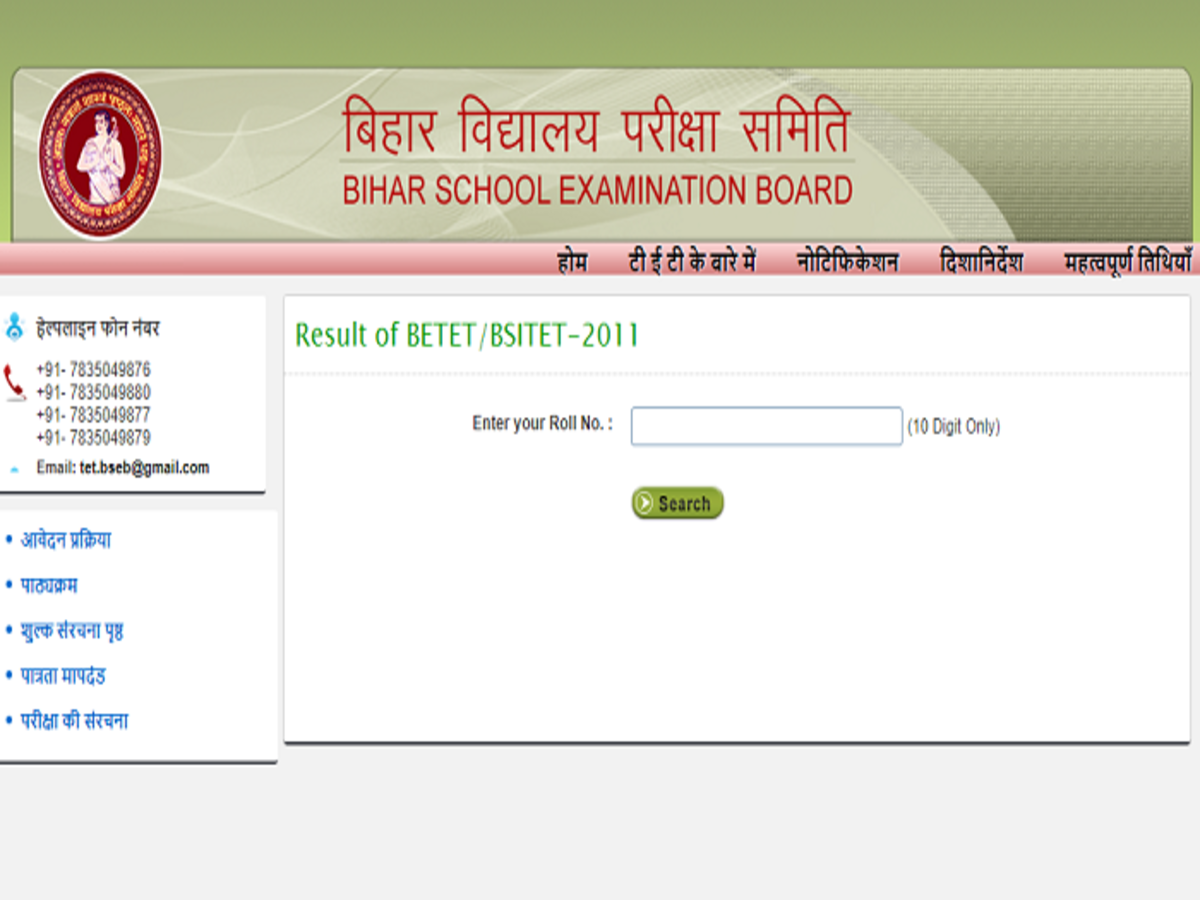Click the Bihar School Examination Board circular logo
1200x900 pixels.
pos(99,155)
